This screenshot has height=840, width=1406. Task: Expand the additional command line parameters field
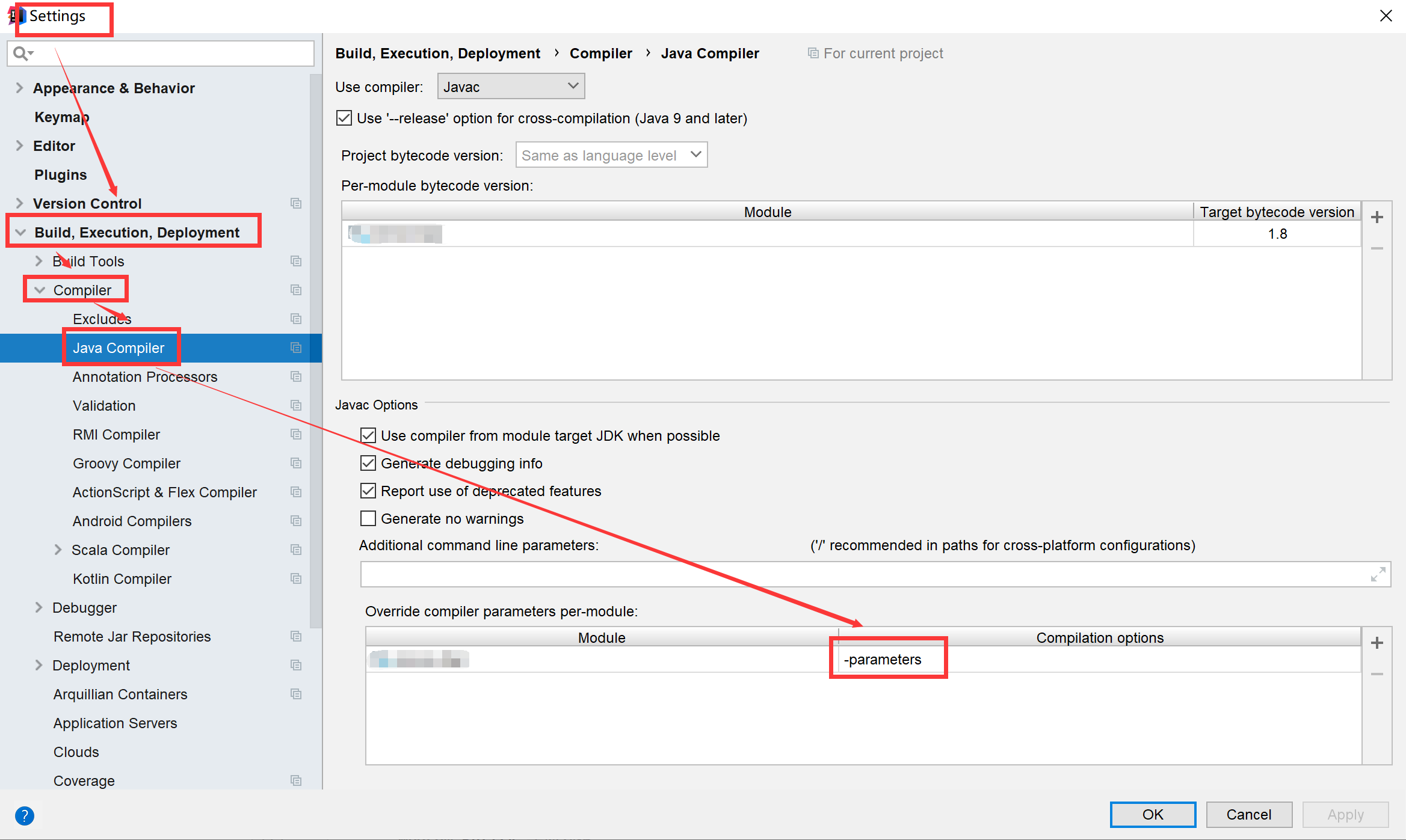[1378, 574]
